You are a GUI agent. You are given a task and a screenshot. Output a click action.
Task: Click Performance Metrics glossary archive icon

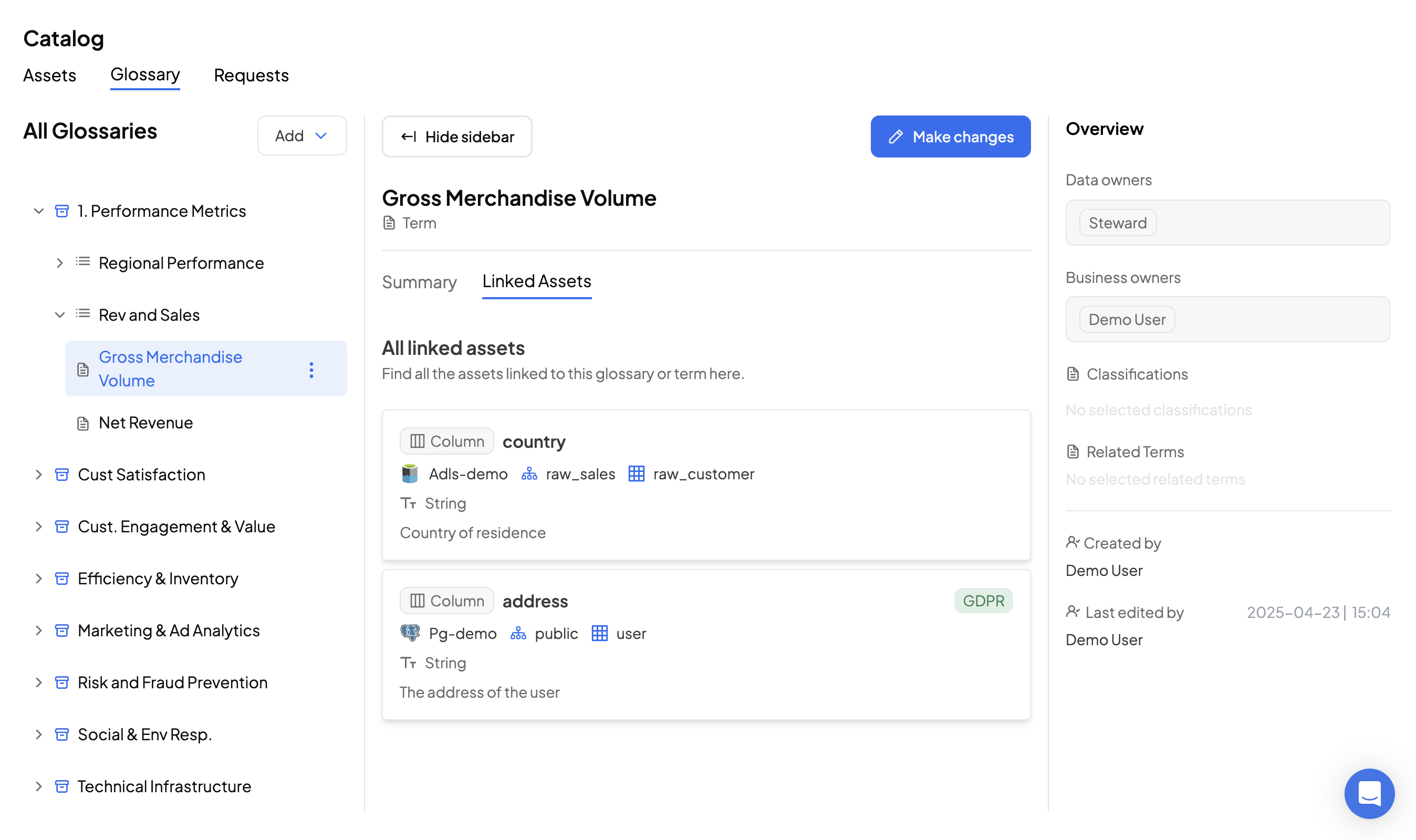coord(61,211)
